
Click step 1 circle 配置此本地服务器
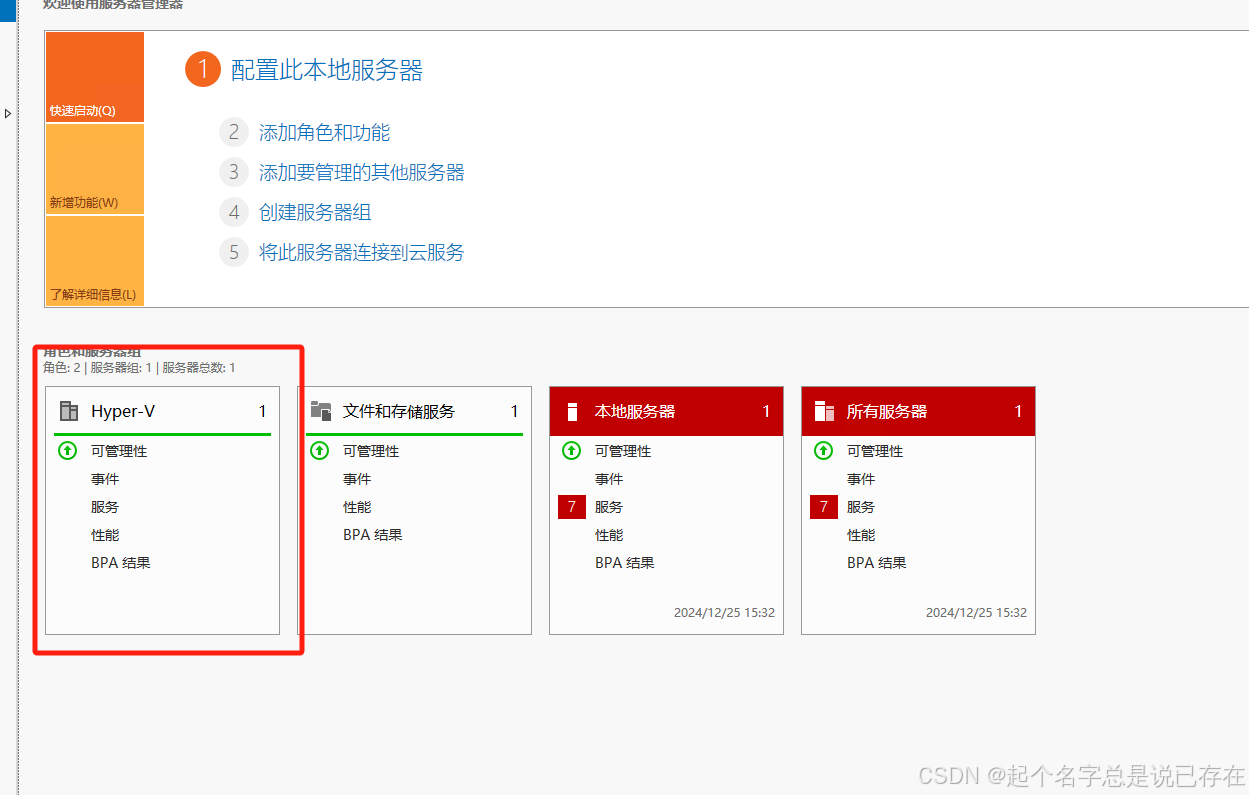(203, 70)
